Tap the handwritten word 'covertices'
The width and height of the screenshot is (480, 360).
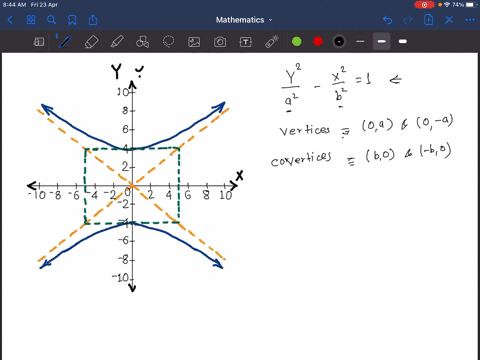301,159
